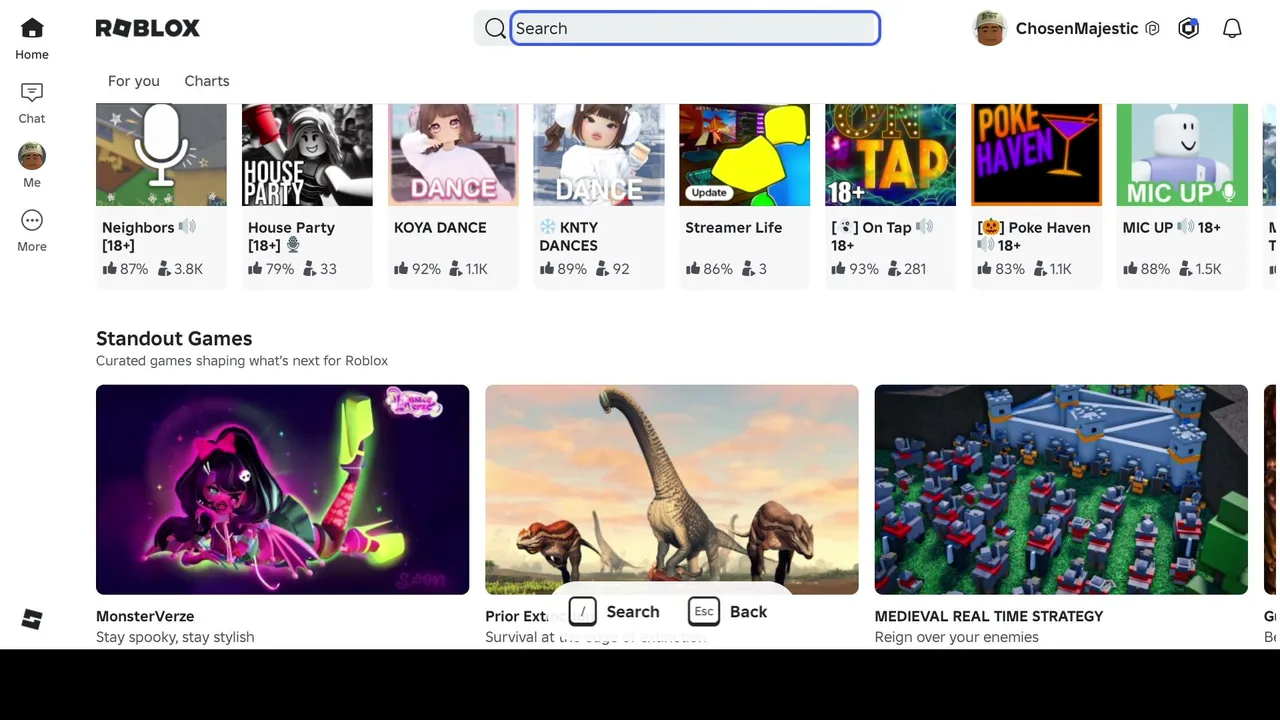The image size is (1280, 720).
Task: Open the On Tap 18+ game thumbnail
Action: tap(890, 155)
